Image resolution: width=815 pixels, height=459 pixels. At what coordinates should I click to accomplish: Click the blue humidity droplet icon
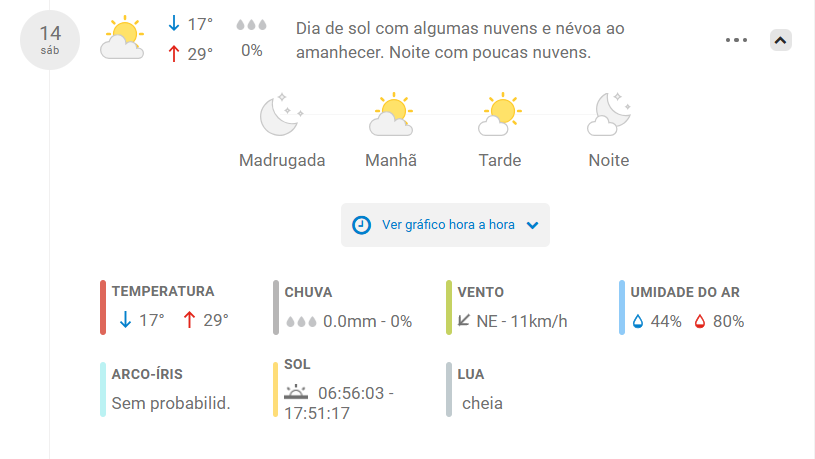click(x=638, y=322)
